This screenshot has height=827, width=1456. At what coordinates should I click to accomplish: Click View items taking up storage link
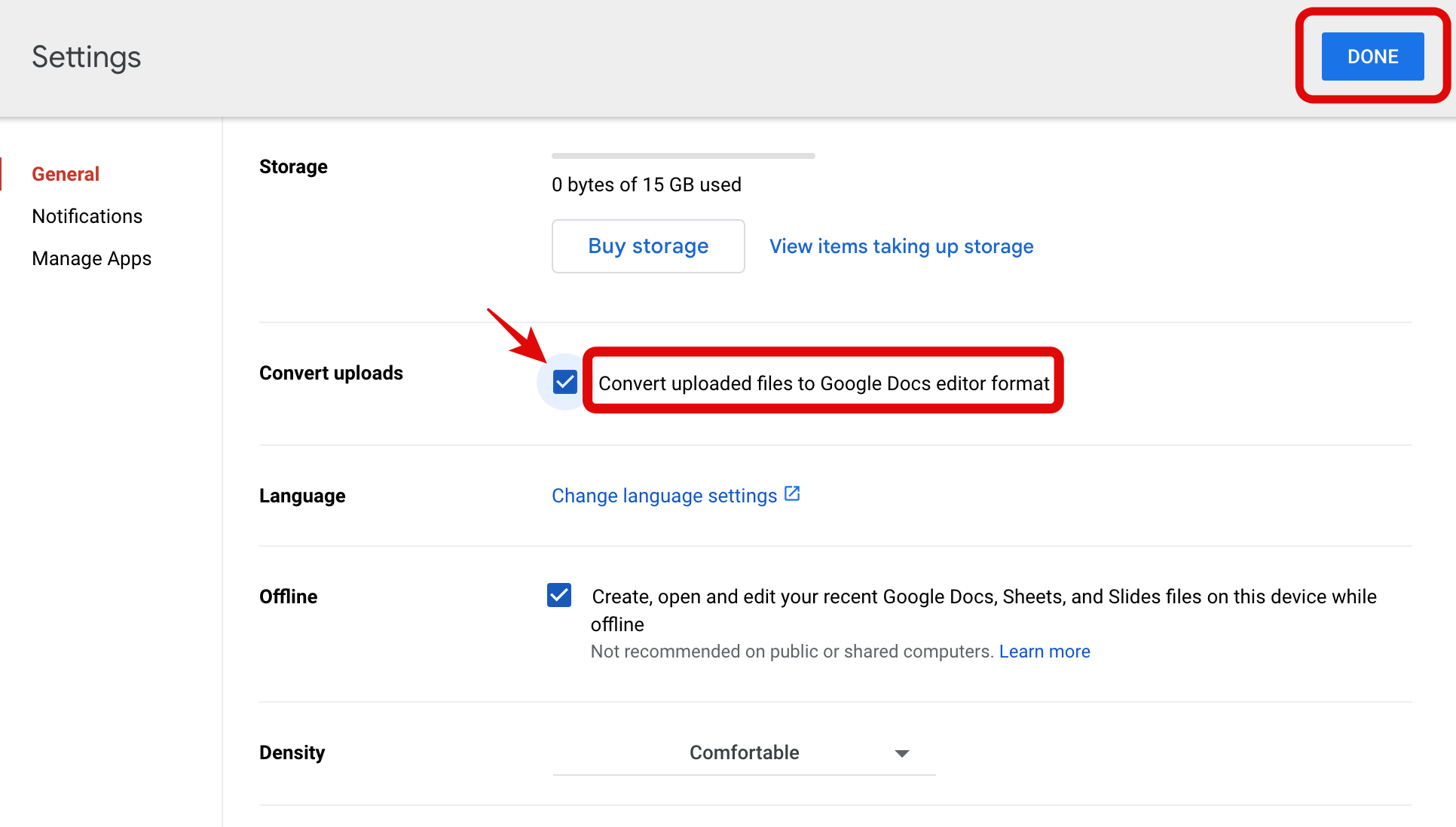901,246
